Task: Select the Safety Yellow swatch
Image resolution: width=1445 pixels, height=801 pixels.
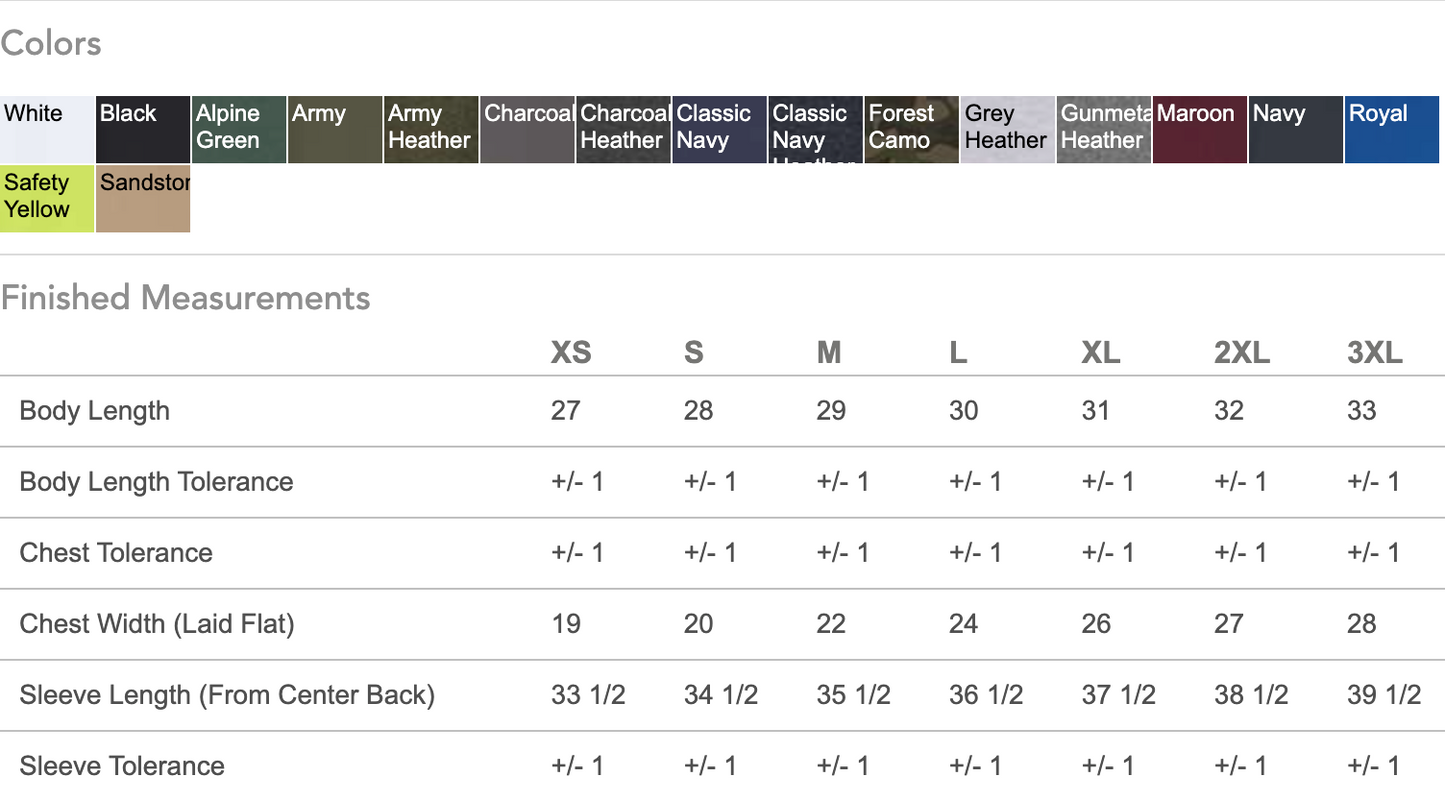Action: point(47,199)
